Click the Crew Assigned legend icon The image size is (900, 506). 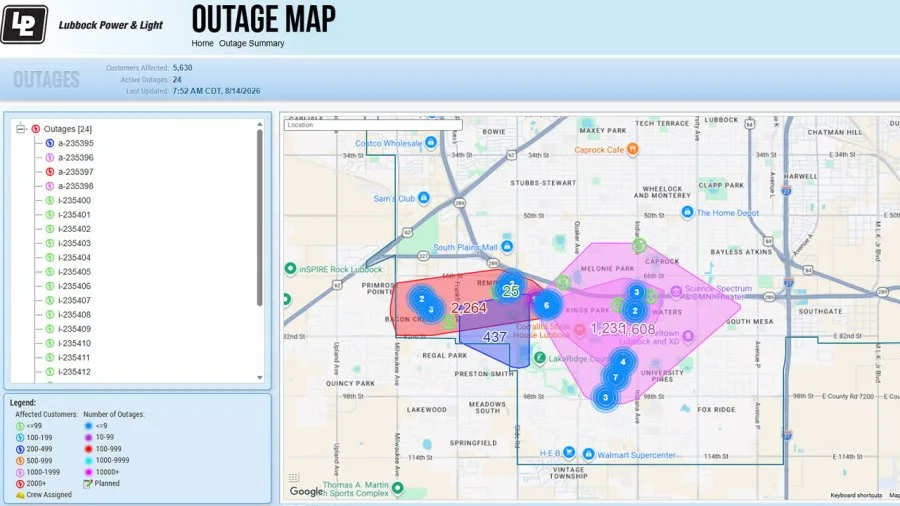coord(20,495)
